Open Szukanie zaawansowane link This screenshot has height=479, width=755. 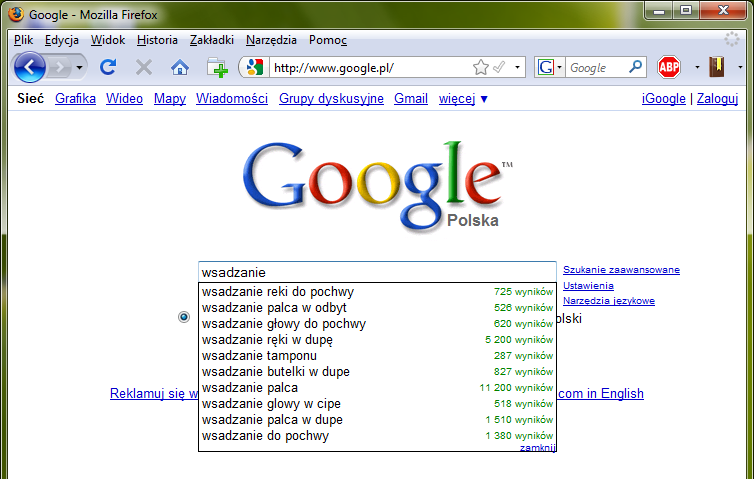[621, 270]
